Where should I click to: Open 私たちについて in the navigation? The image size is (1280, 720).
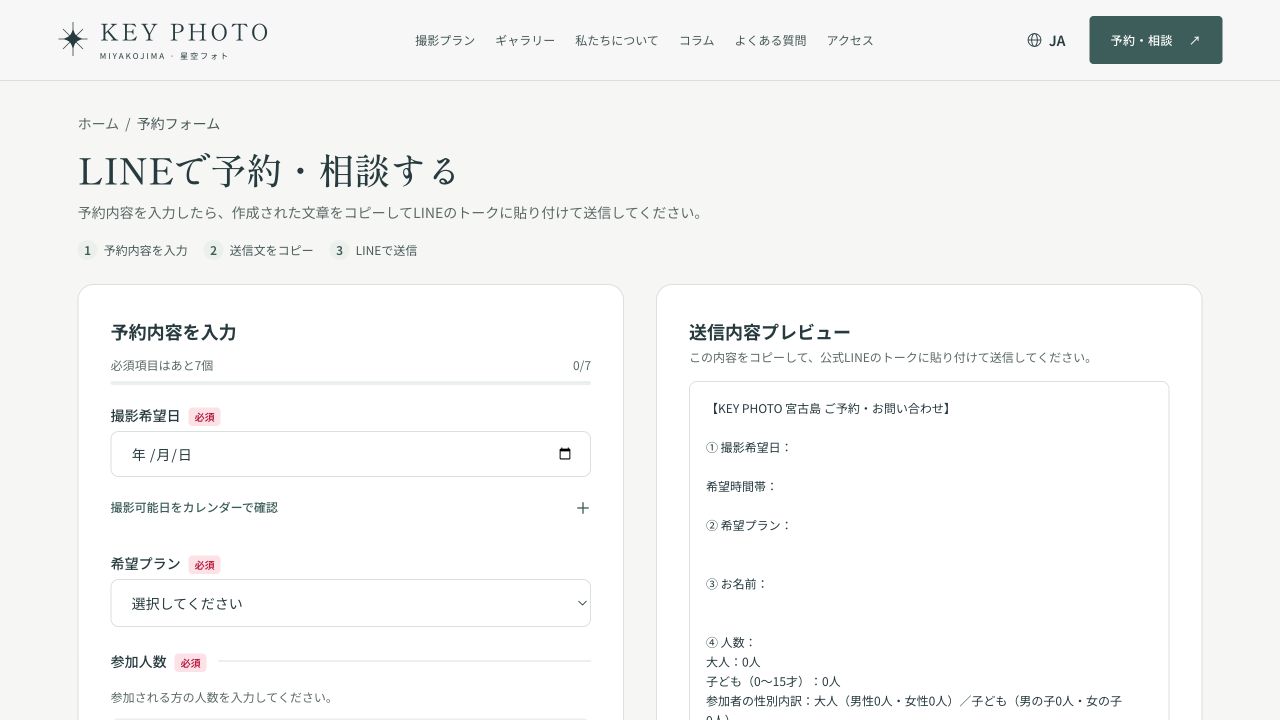pyautogui.click(x=617, y=40)
